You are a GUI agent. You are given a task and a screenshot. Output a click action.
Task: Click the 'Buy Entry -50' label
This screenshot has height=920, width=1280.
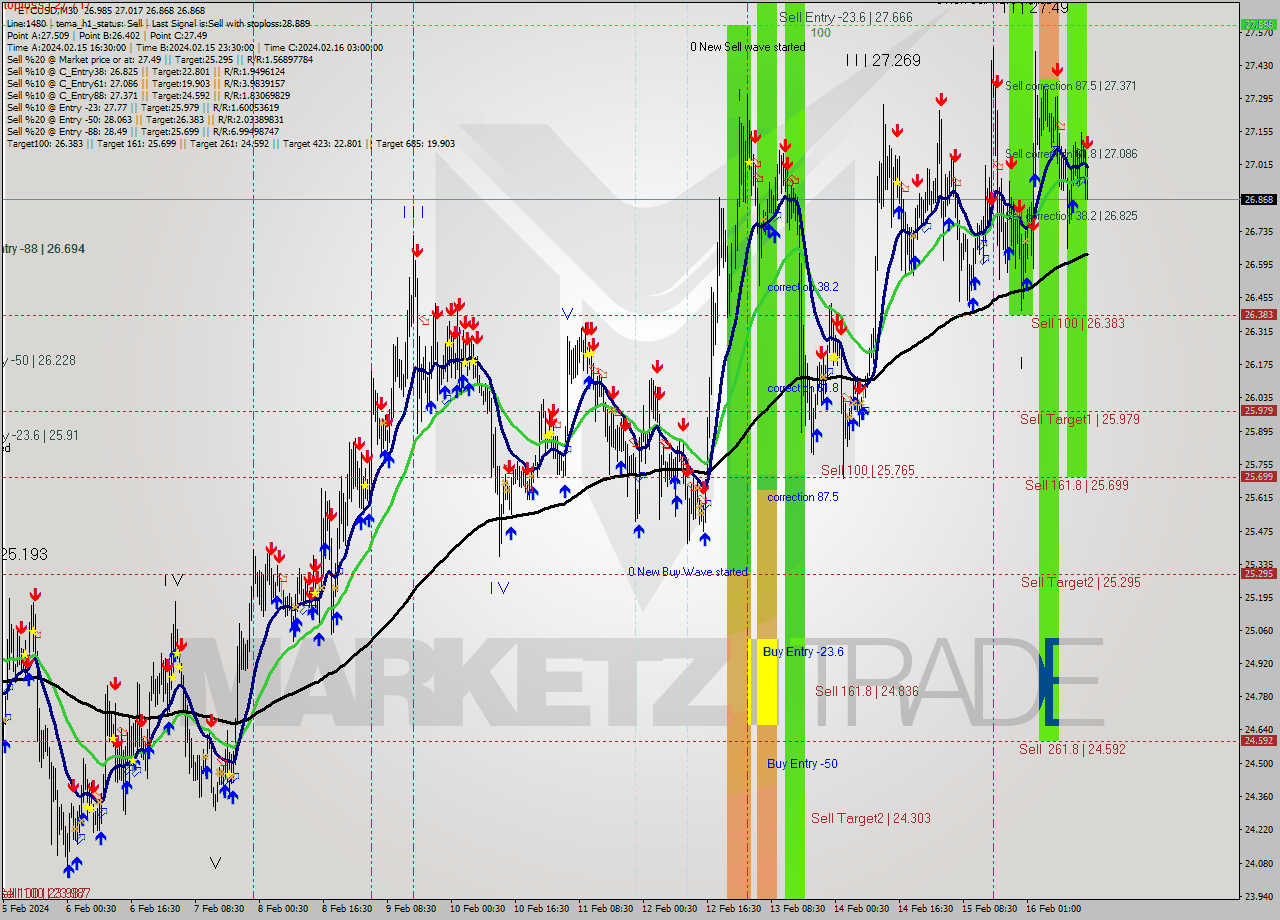coord(802,764)
